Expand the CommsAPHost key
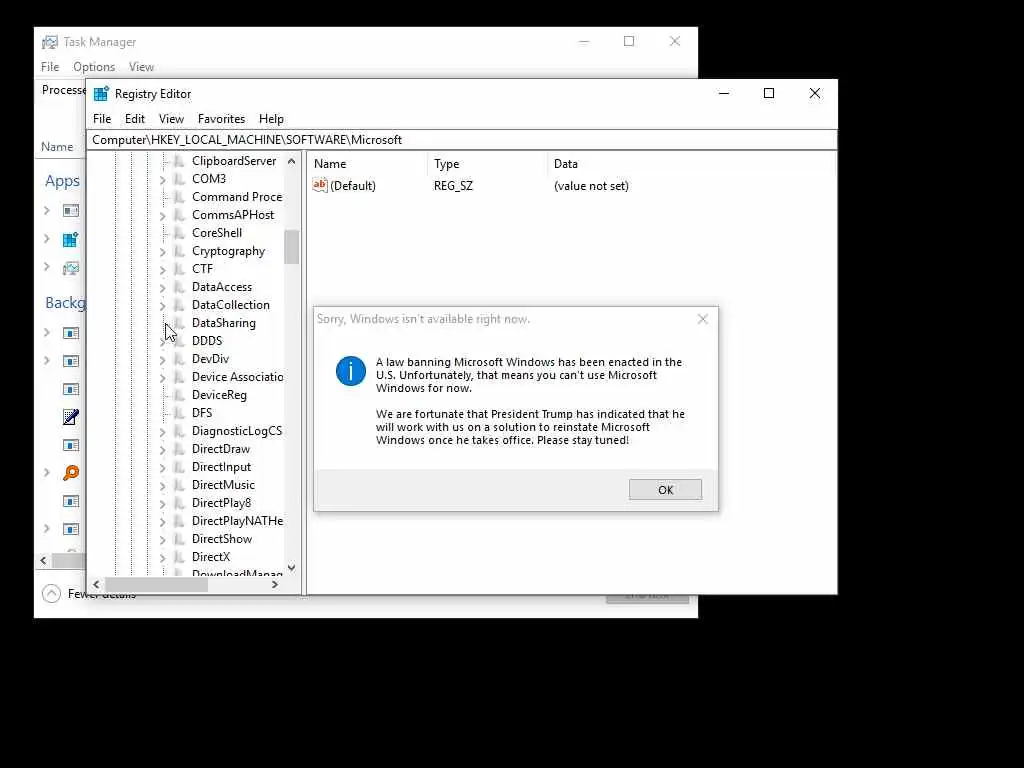Viewport: 1024px width, 768px height. pyautogui.click(x=163, y=216)
